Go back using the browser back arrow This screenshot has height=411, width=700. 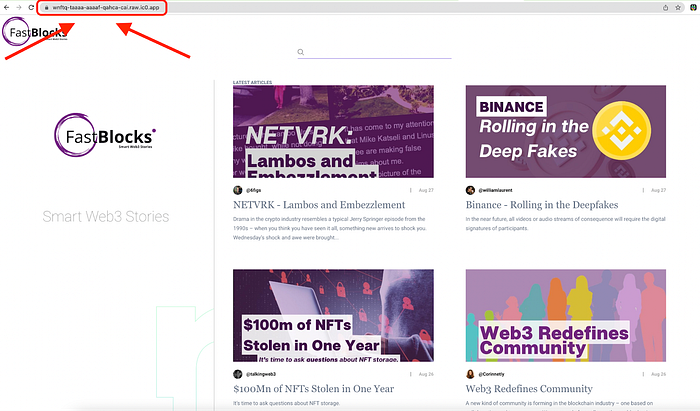click(6, 7)
